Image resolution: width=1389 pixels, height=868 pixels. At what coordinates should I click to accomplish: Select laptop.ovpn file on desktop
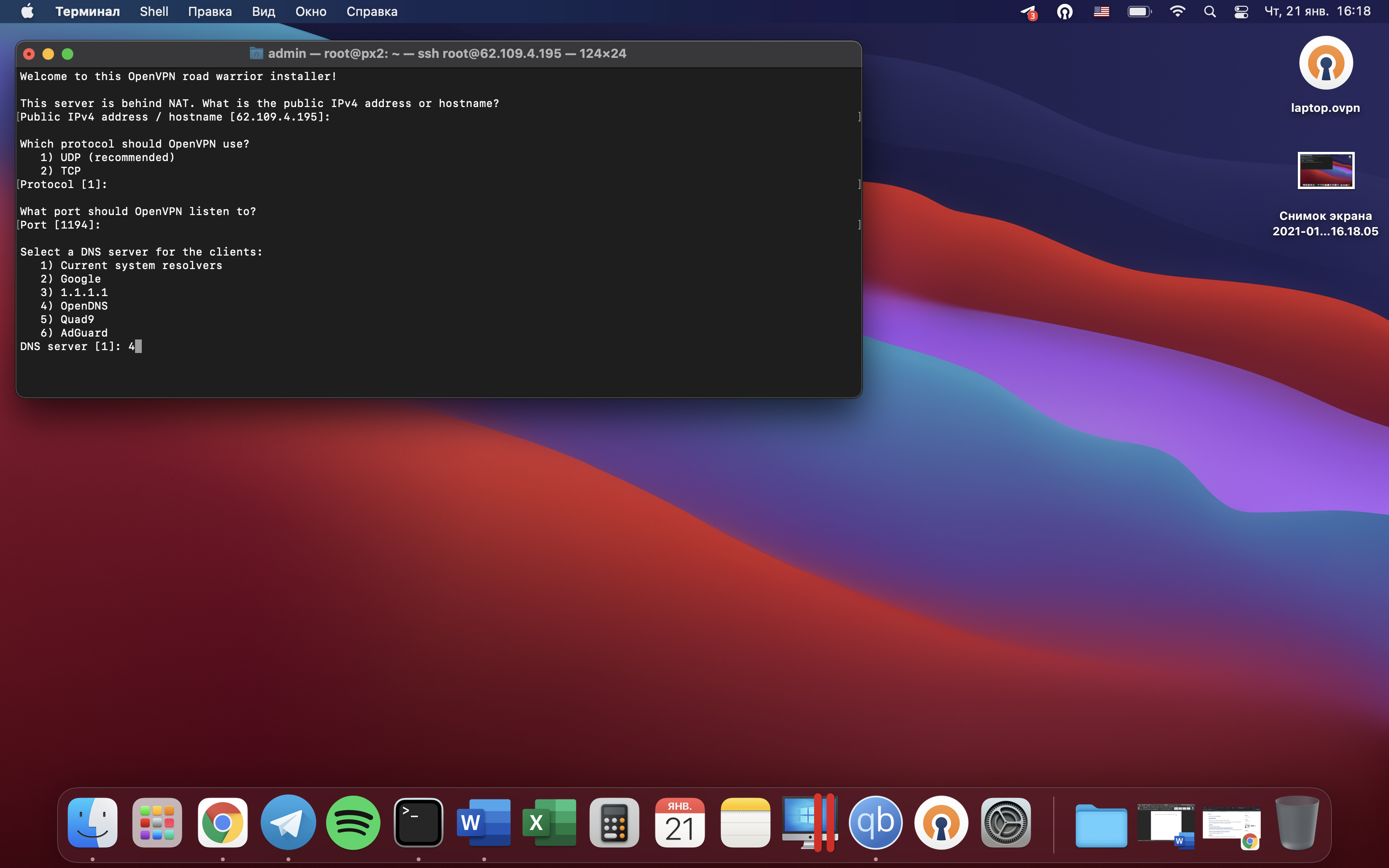[x=1325, y=75]
